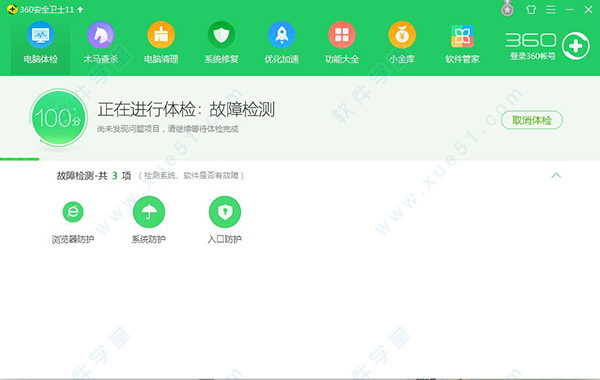The height and width of the screenshot is (380, 600).
Task: Open the medal badge icon in title bar
Action: 507,8
